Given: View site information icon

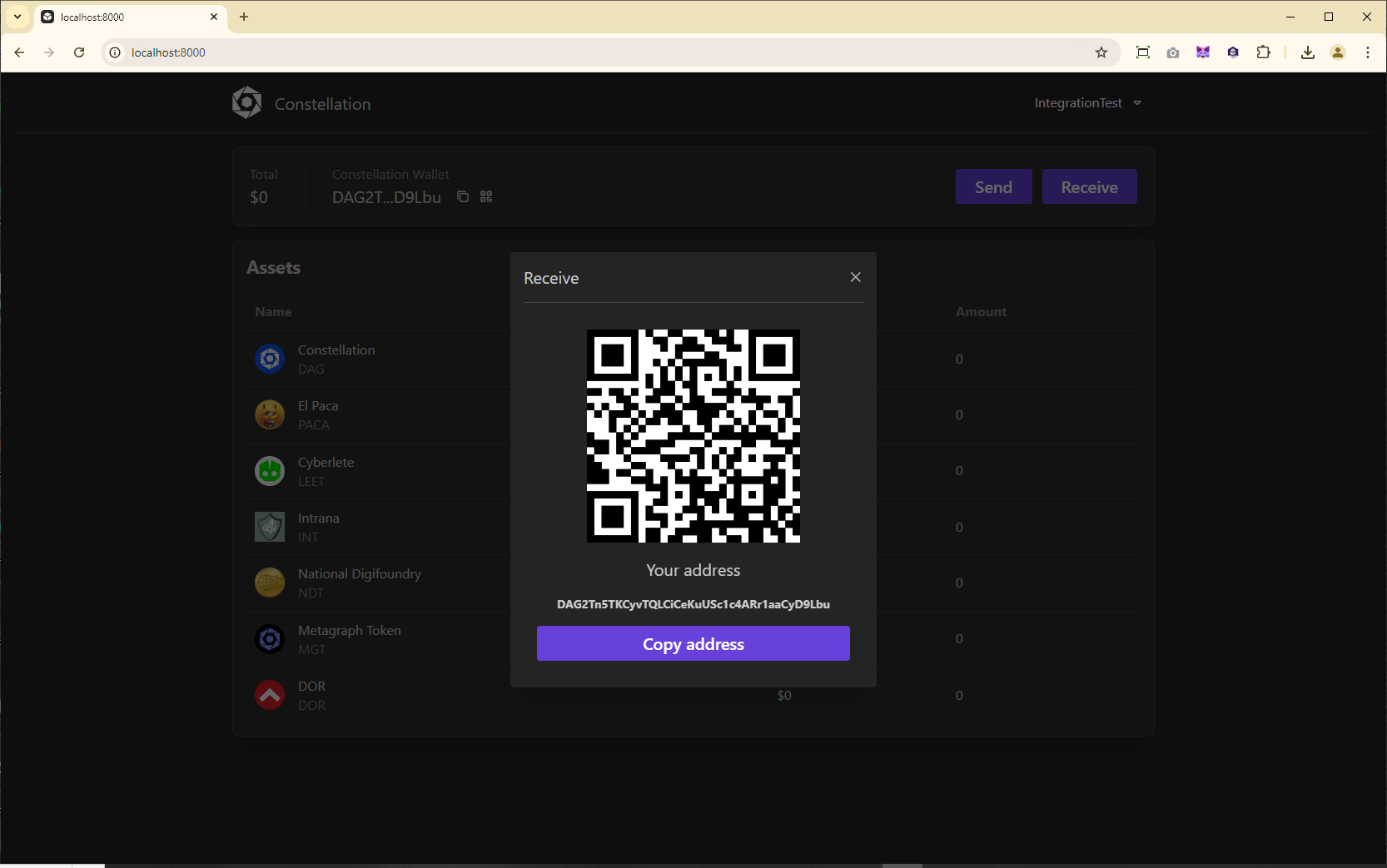Looking at the screenshot, I should pyautogui.click(x=115, y=52).
